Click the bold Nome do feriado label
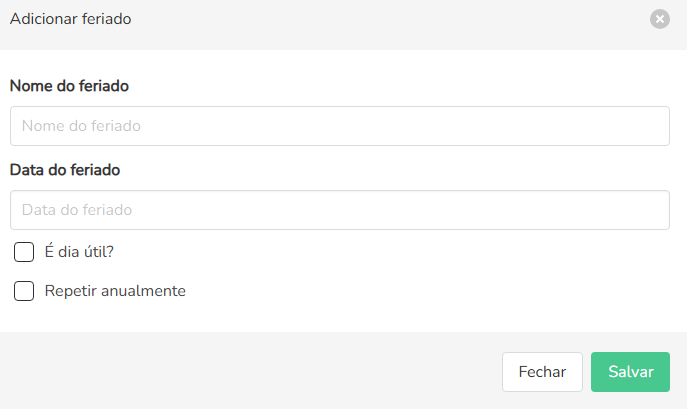Screen dimensions: 687x409 (69, 86)
